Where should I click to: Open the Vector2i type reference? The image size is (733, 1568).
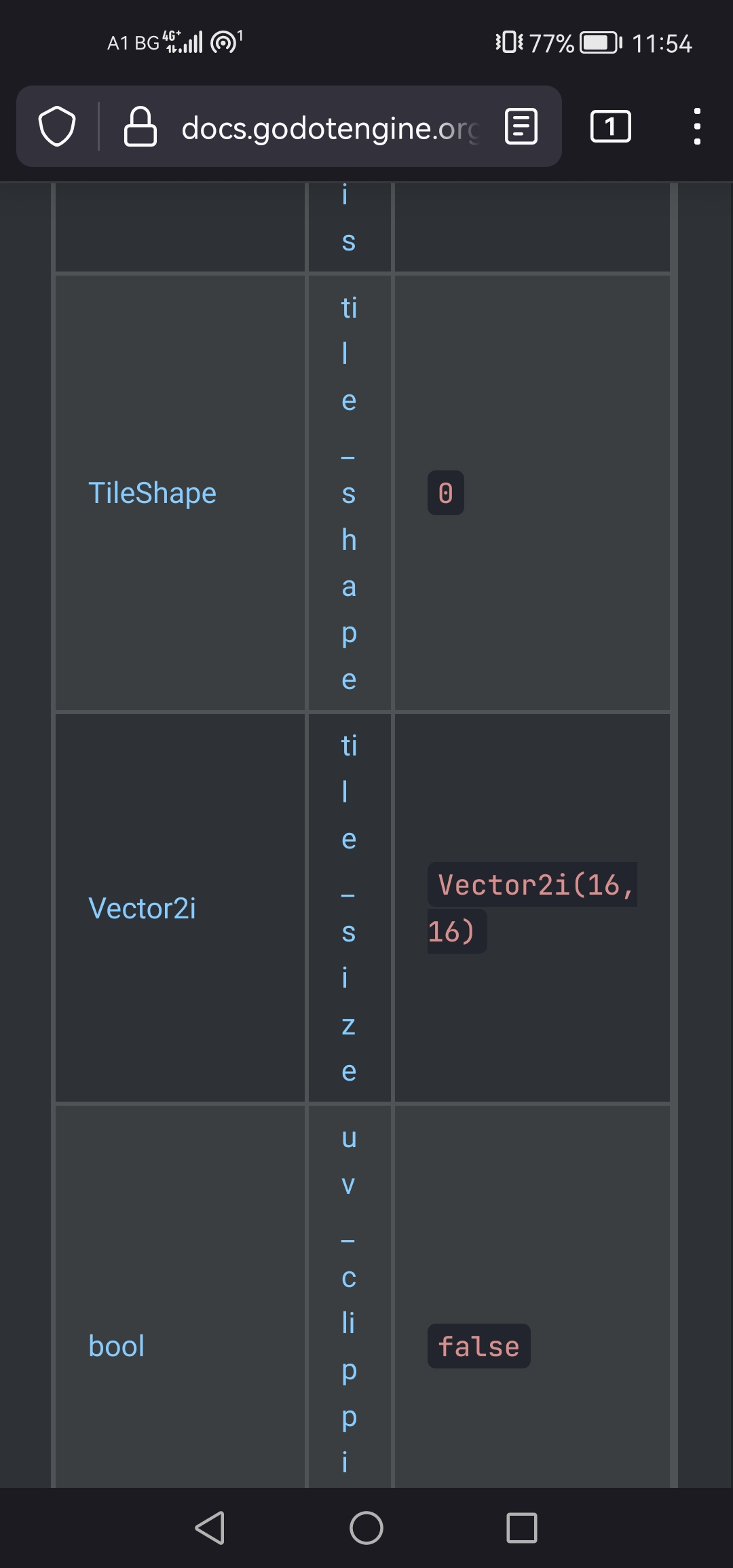coord(143,908)
